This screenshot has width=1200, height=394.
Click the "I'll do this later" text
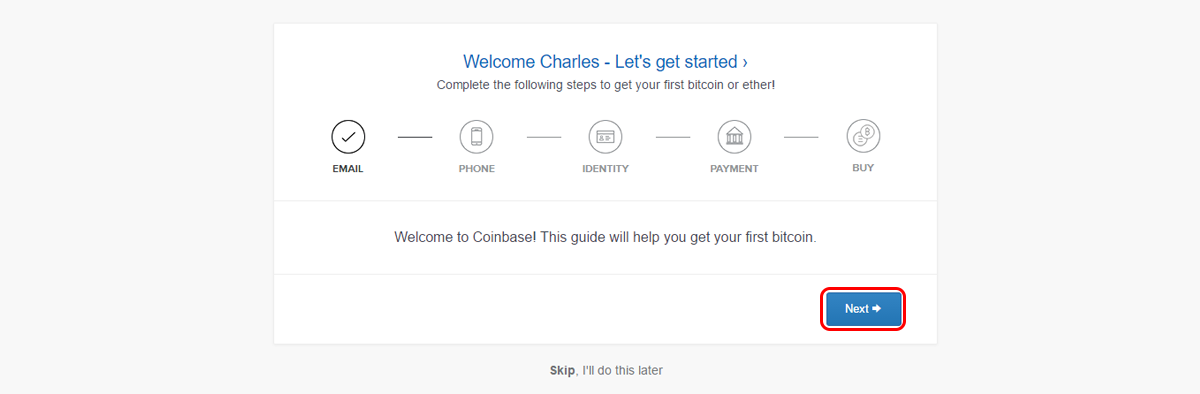623,370
